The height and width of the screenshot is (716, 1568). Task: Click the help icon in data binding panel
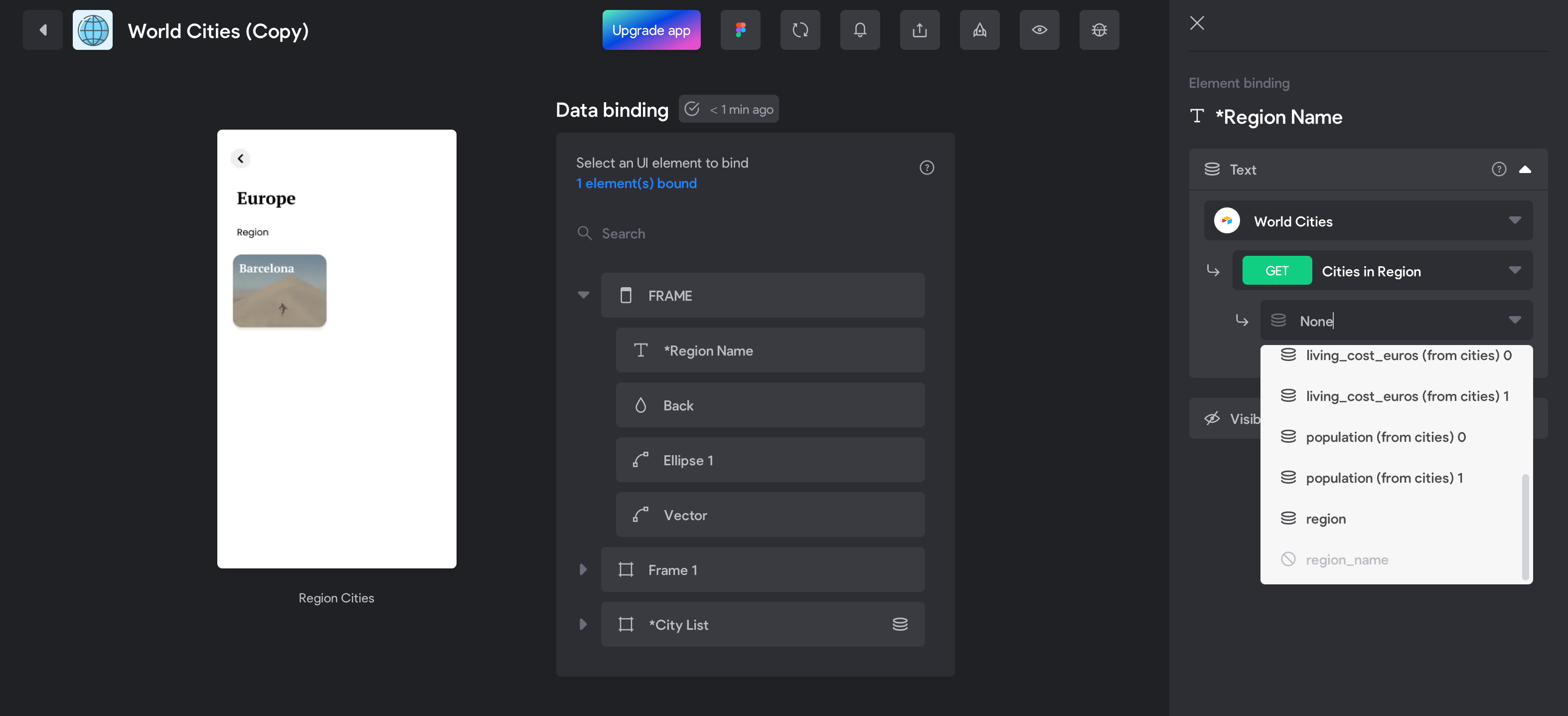(927, 168)
